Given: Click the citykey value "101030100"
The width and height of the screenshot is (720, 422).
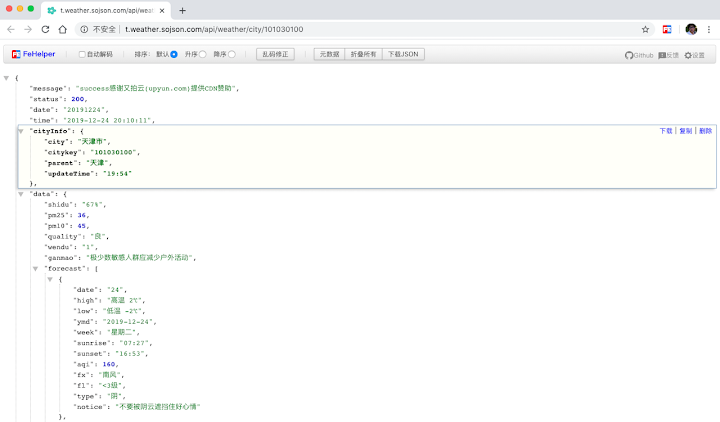Looking at the screenshot, I should [113, 152].
